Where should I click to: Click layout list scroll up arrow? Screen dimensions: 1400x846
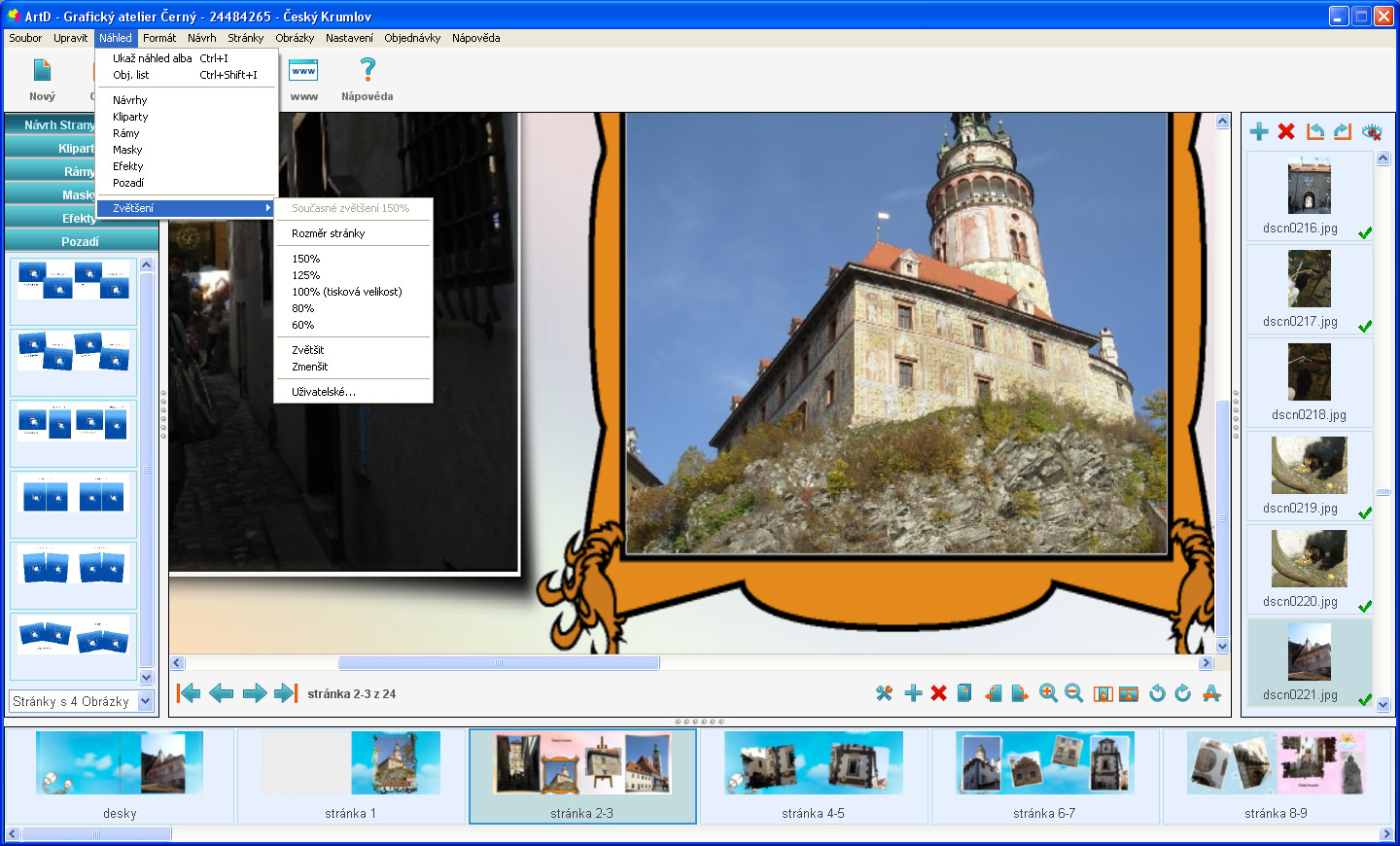[147, 264]
